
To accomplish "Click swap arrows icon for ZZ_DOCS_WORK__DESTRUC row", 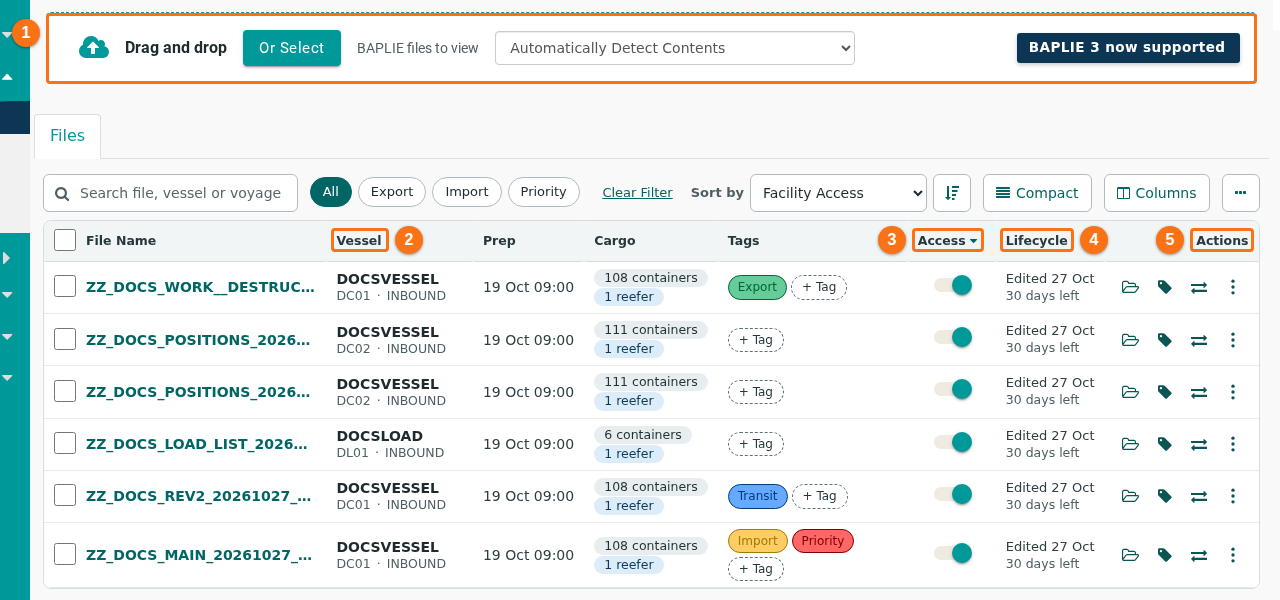I will pos(1199,287).
